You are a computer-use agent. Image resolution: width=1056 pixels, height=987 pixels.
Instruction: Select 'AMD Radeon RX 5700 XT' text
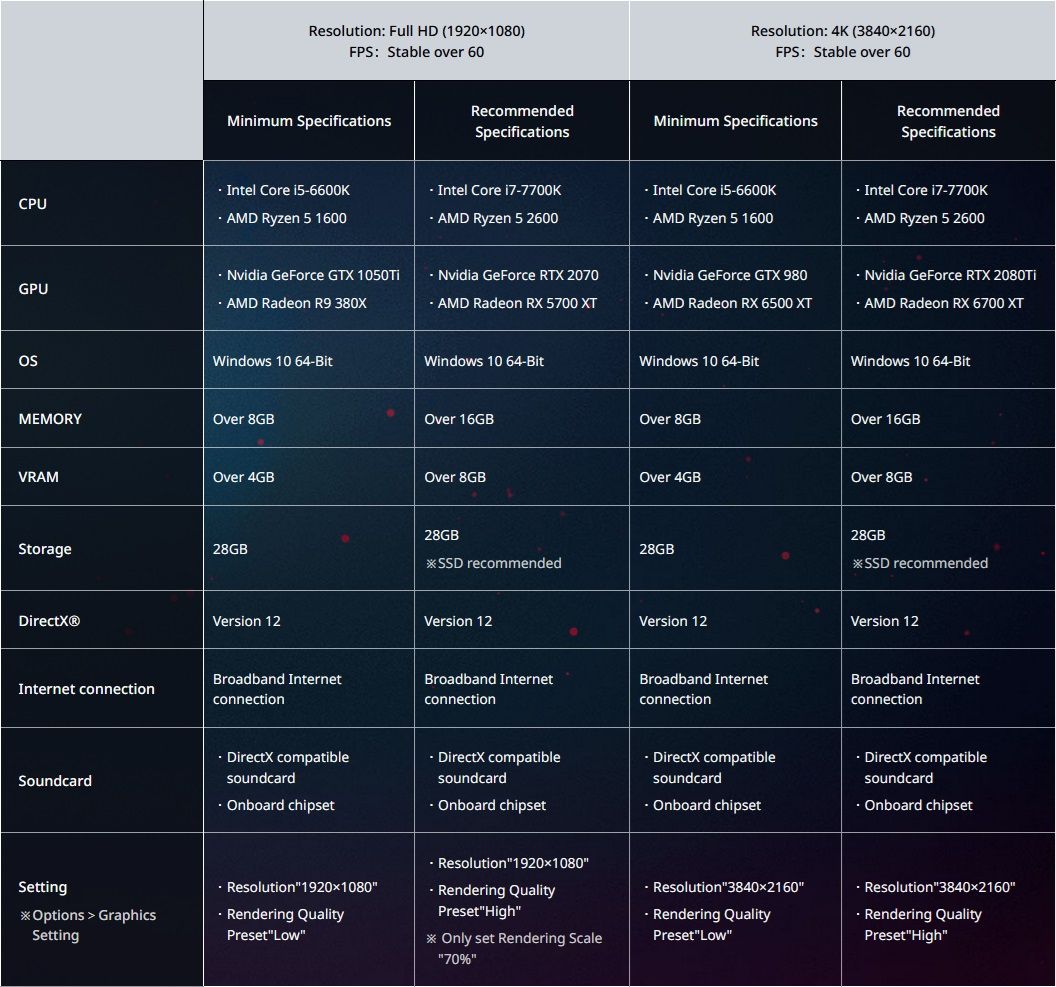click(517, 304)
